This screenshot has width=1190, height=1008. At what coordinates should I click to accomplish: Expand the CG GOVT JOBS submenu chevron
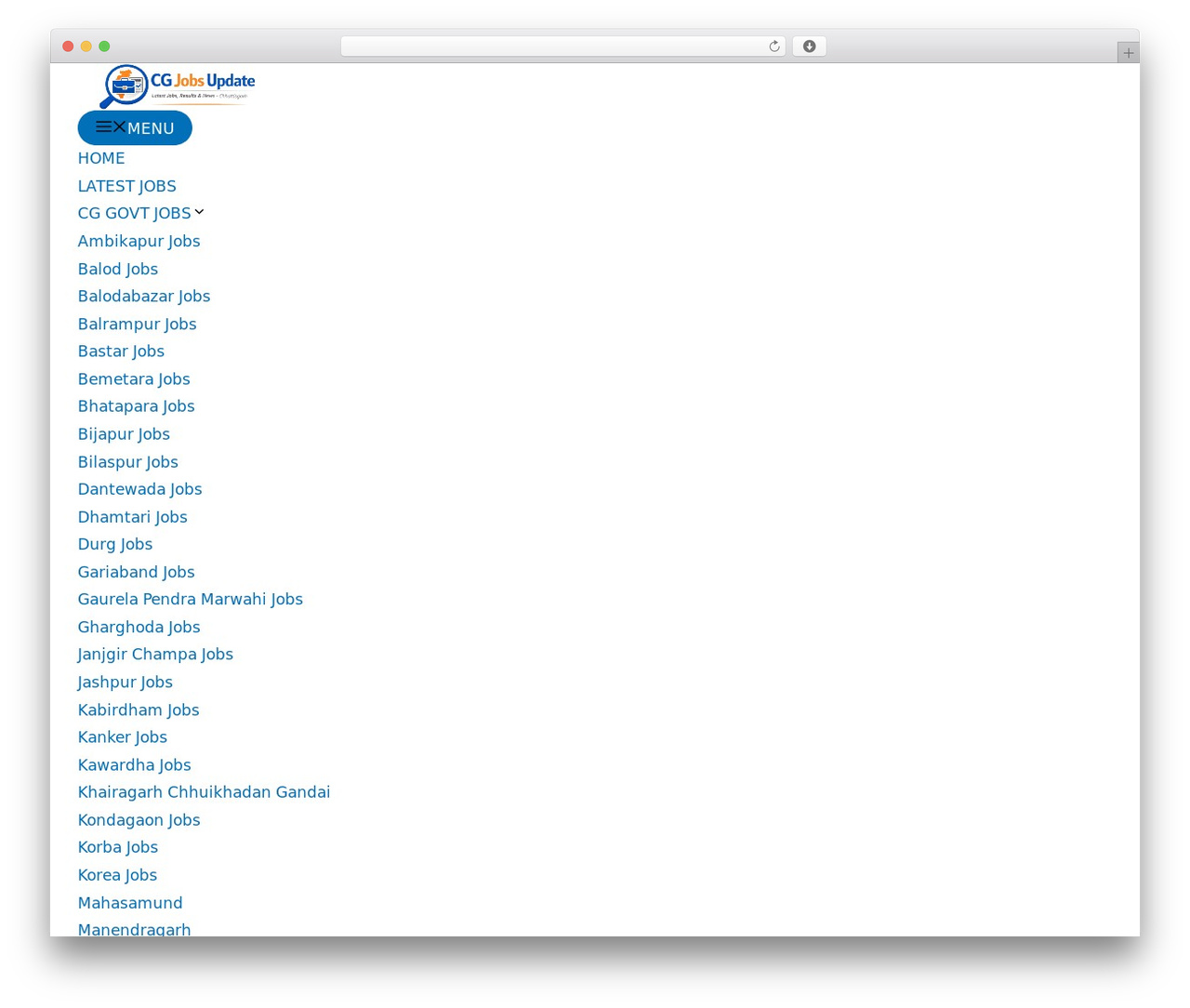point(199,212)
